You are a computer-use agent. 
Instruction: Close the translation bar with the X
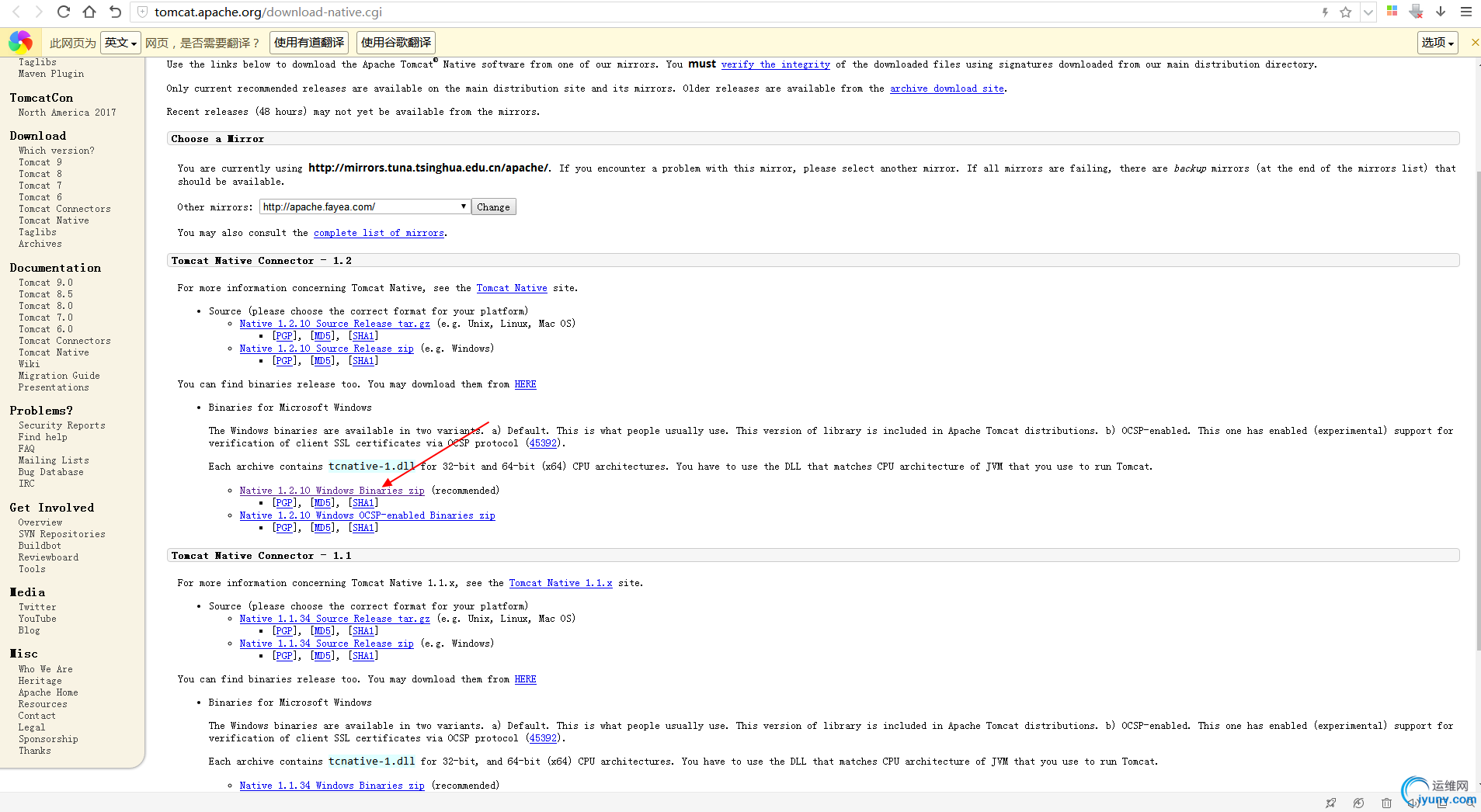(x=1475, y=43)
